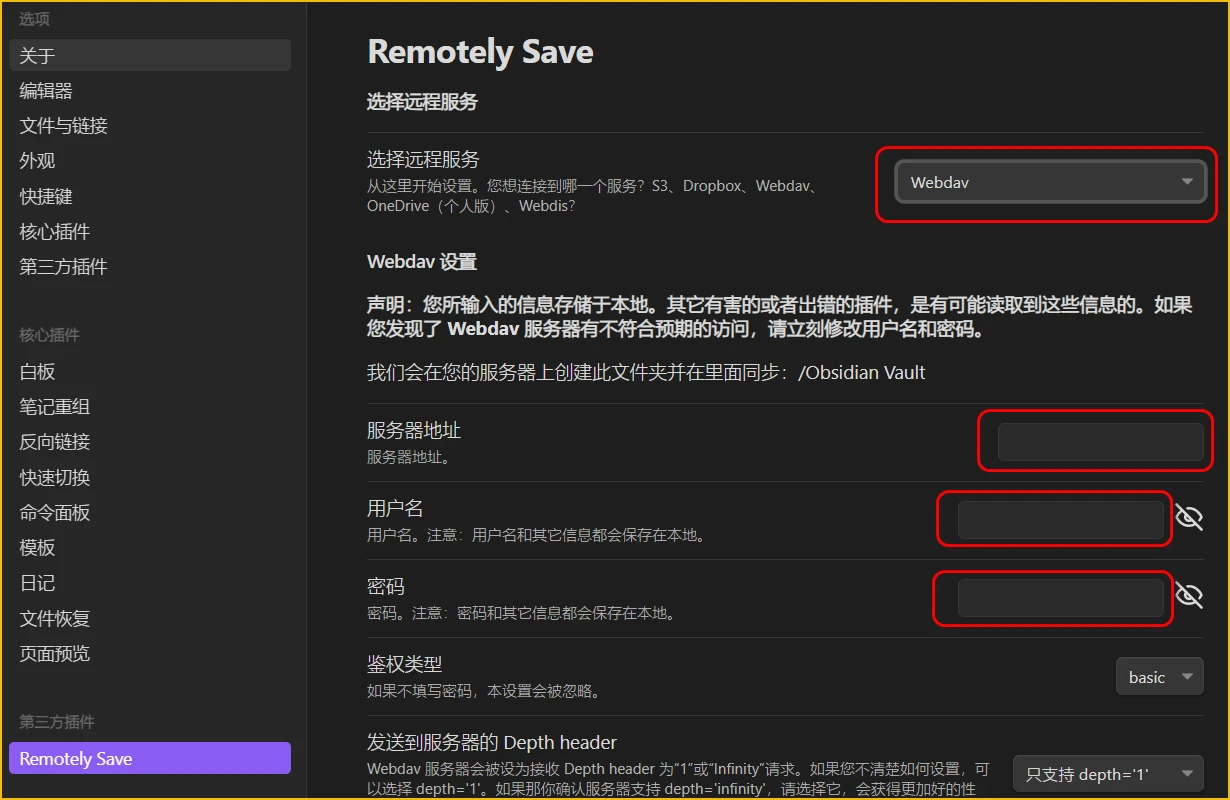1230x800 pixels.
Task: Click the 发送到服务器的 Depth header label
Action: click(x=492, y=743)
